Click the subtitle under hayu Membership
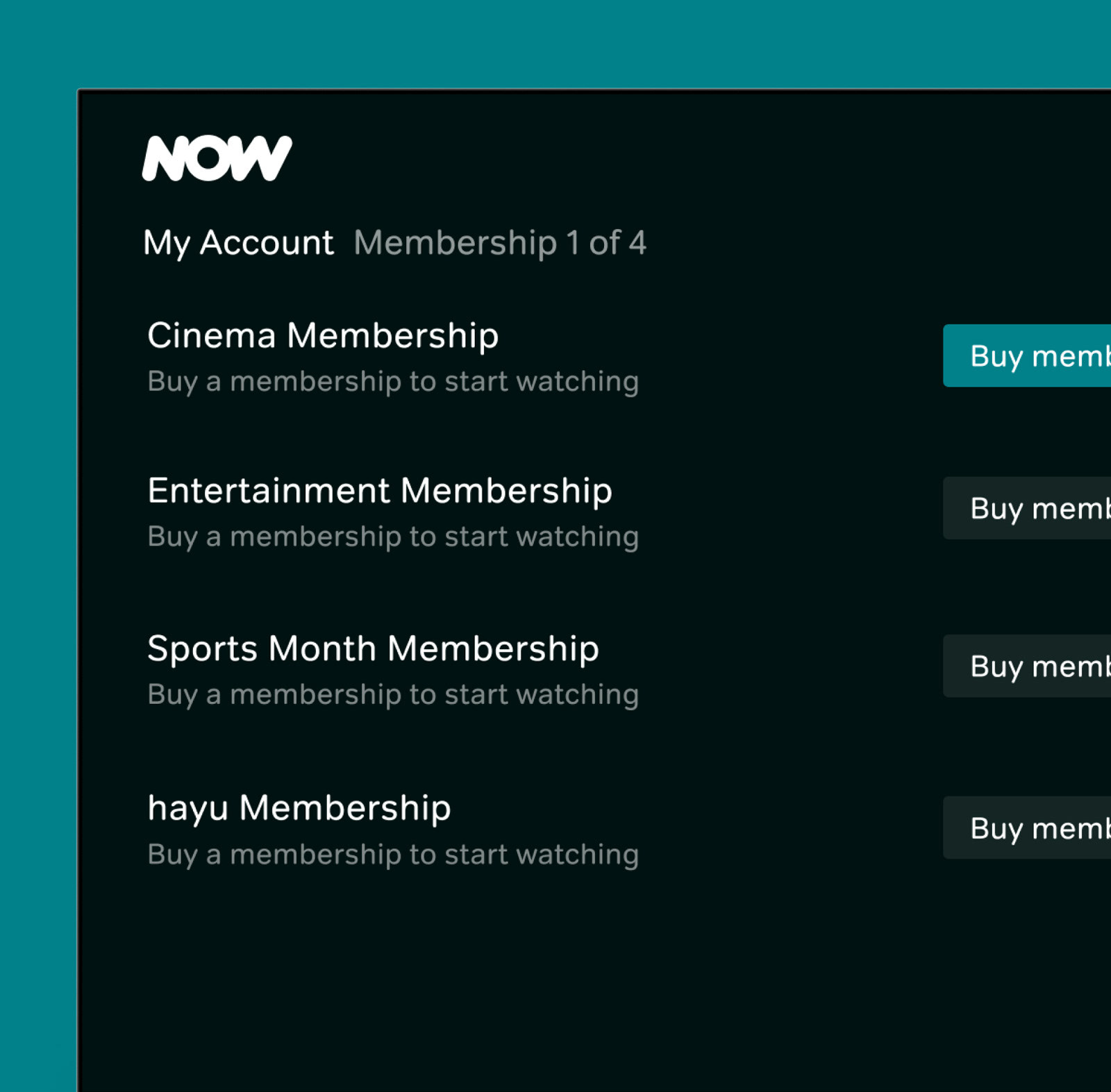This screenshot has height=1092, width=1111. [x=393, y=855]
